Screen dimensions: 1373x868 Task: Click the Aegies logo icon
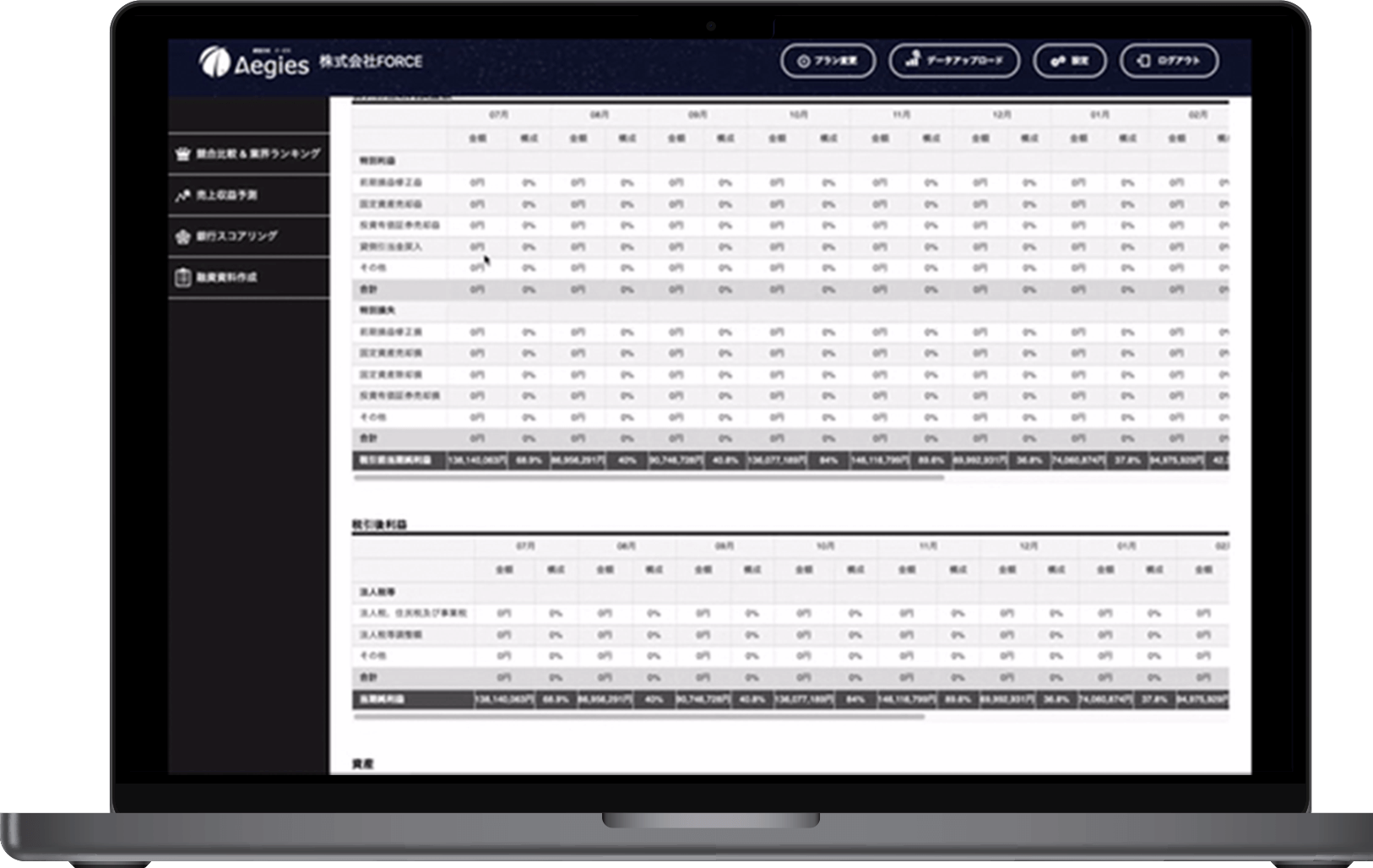[x=214, y=62]
